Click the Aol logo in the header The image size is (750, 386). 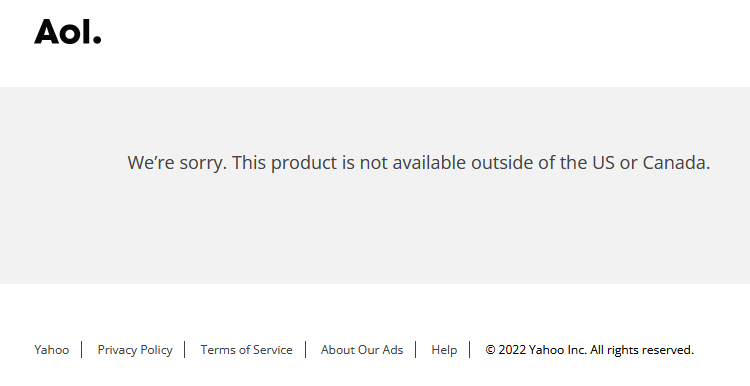pyautogui.click(x=67, y=32)
